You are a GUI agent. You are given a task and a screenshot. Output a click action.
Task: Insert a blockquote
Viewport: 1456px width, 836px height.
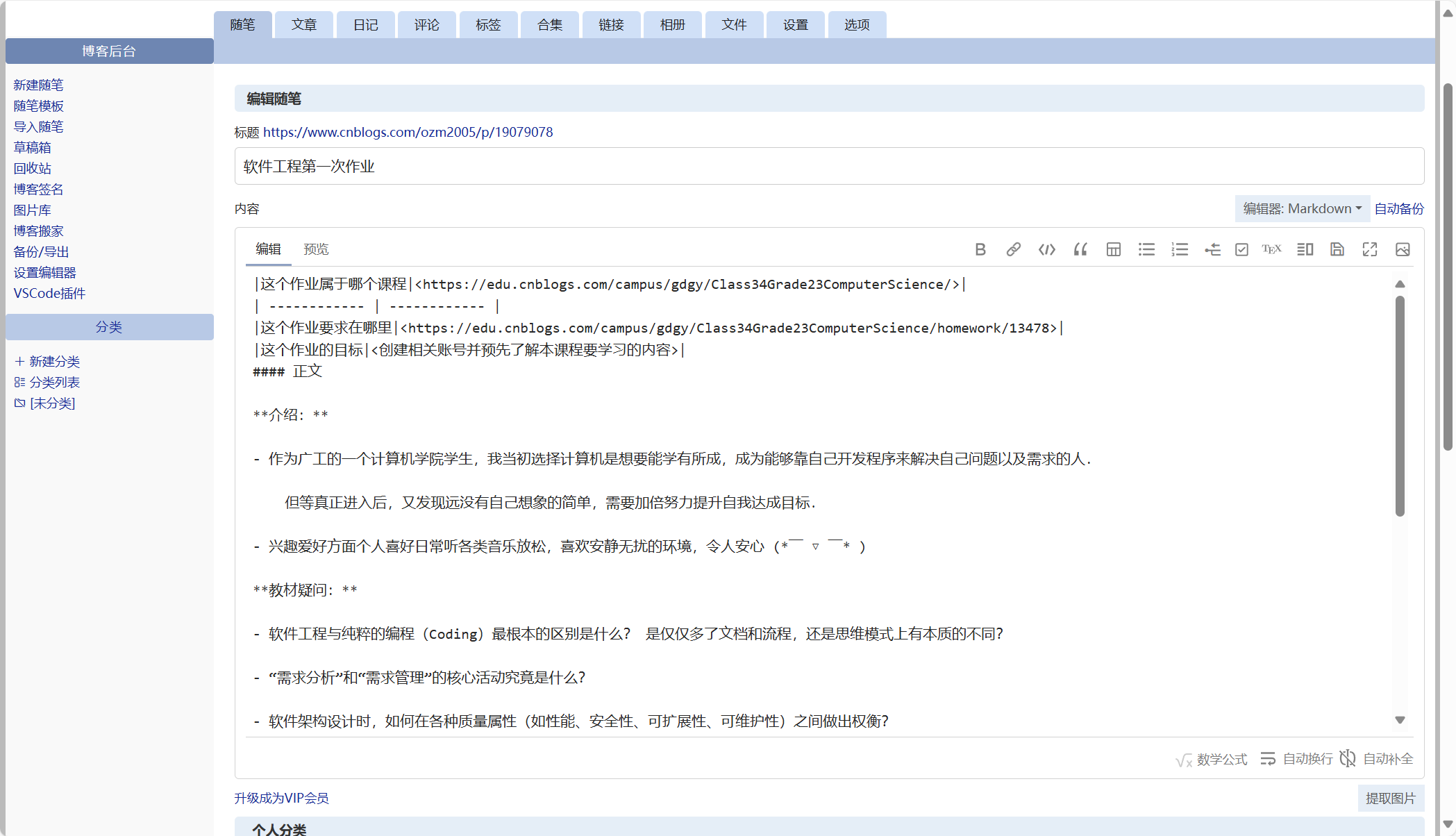coord(1080,249)
